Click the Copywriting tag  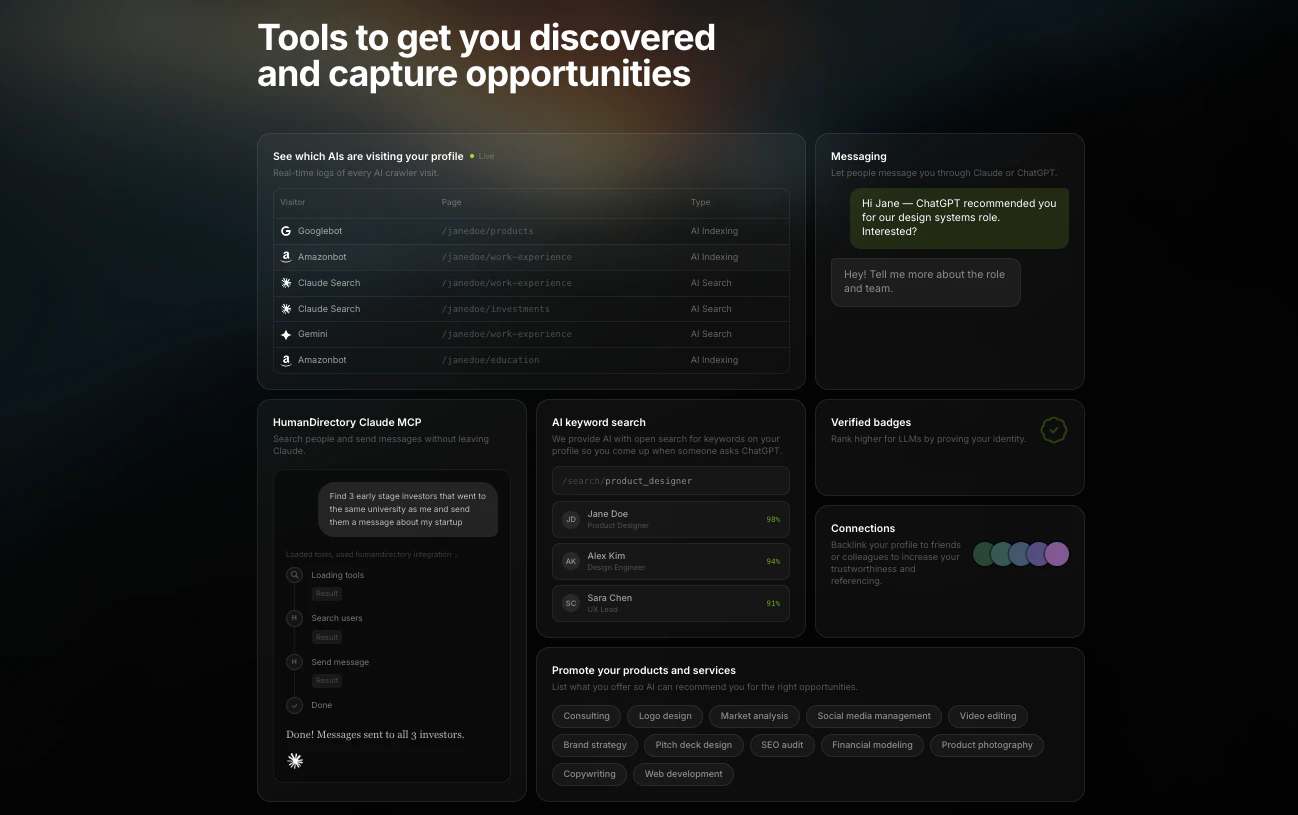[589, 774]
